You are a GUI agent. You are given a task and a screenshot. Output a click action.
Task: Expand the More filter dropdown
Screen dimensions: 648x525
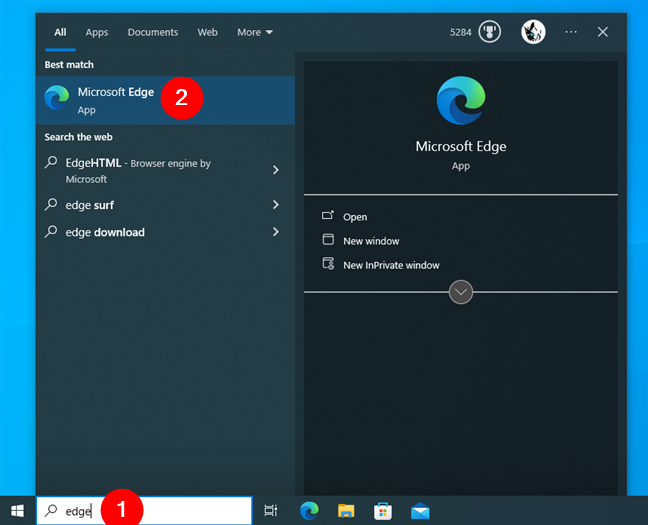tap(255, 32)
